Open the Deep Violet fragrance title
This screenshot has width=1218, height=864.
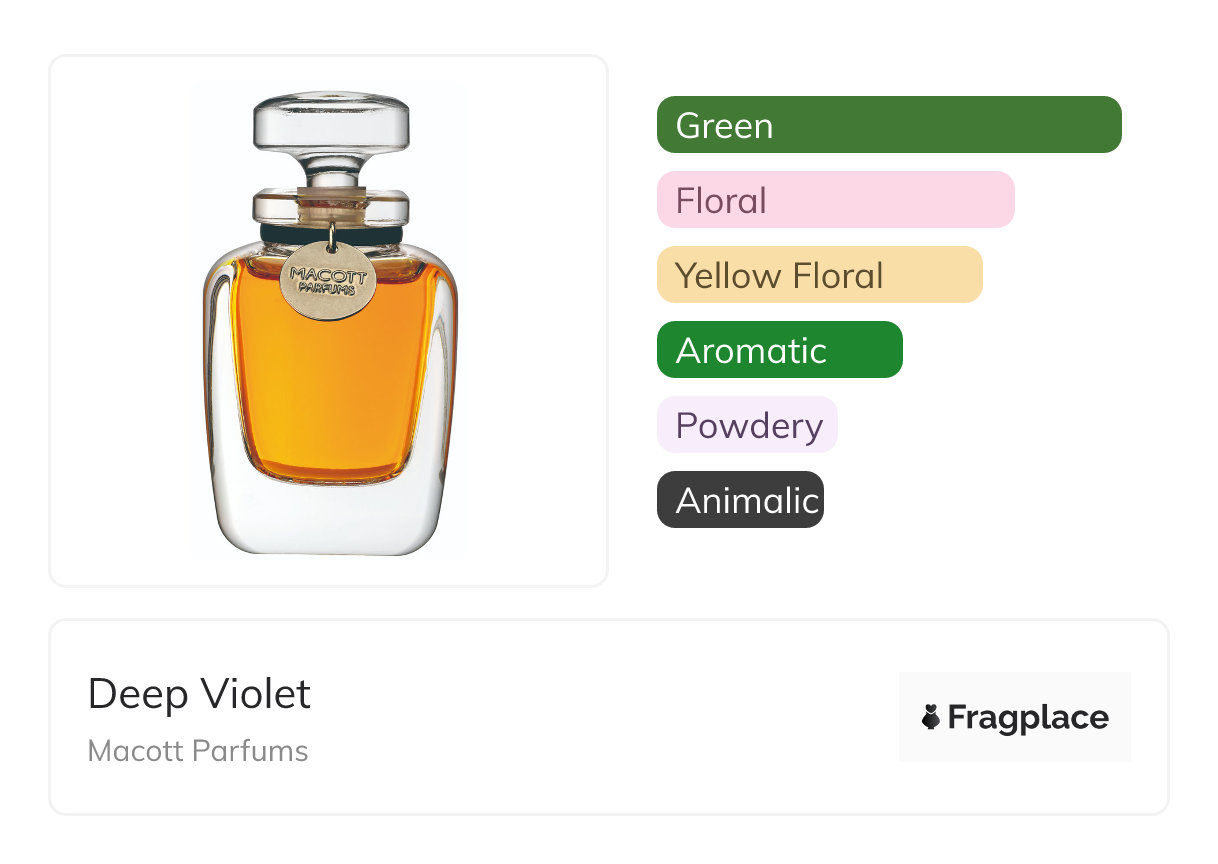199,694
